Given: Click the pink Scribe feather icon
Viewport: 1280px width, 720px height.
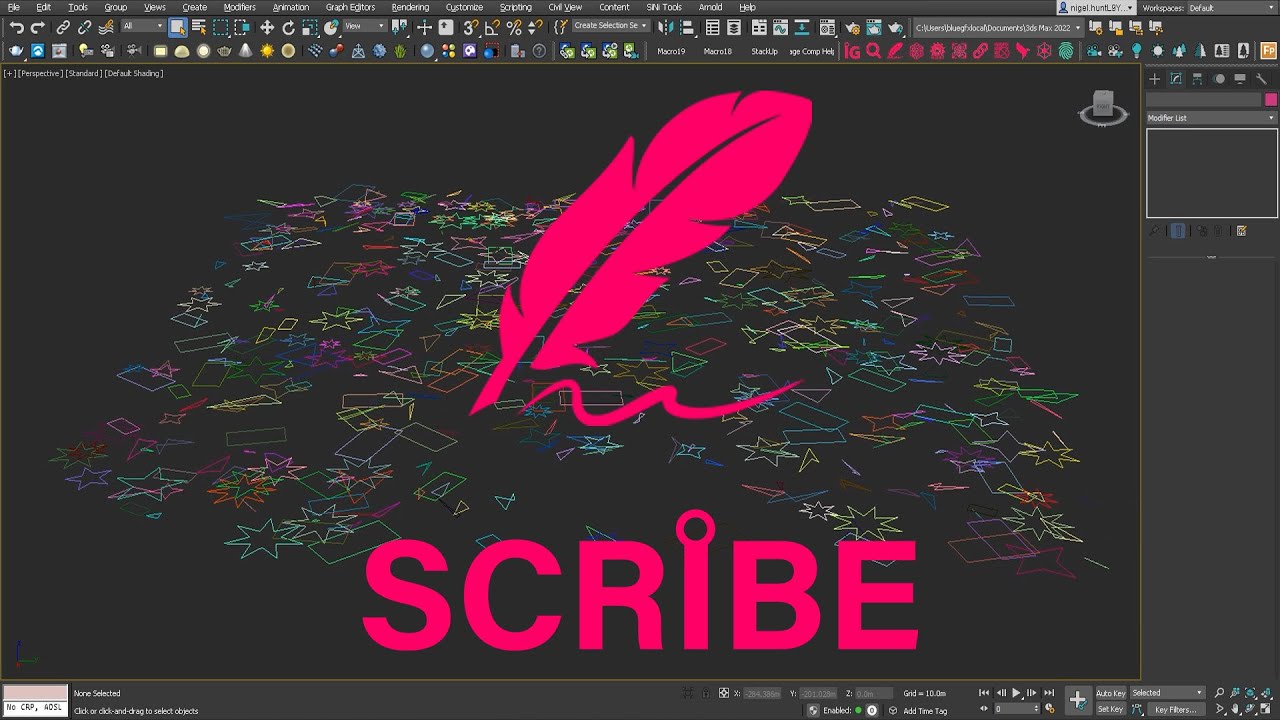Looking at the screenshot, I should (x=895, y=51).
